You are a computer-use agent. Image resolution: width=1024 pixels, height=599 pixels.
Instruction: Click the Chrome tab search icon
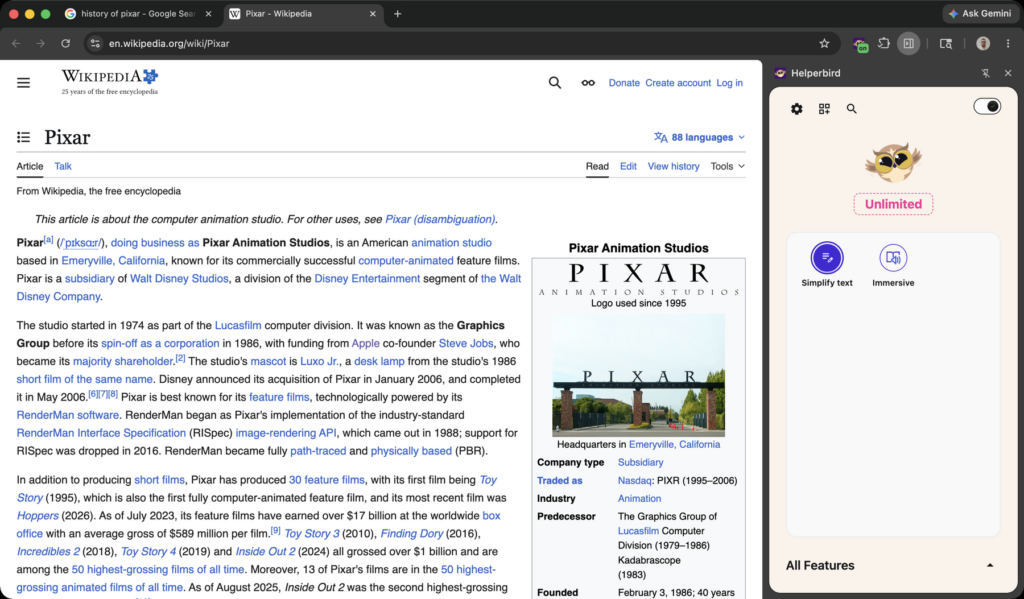tap(946, 44)
